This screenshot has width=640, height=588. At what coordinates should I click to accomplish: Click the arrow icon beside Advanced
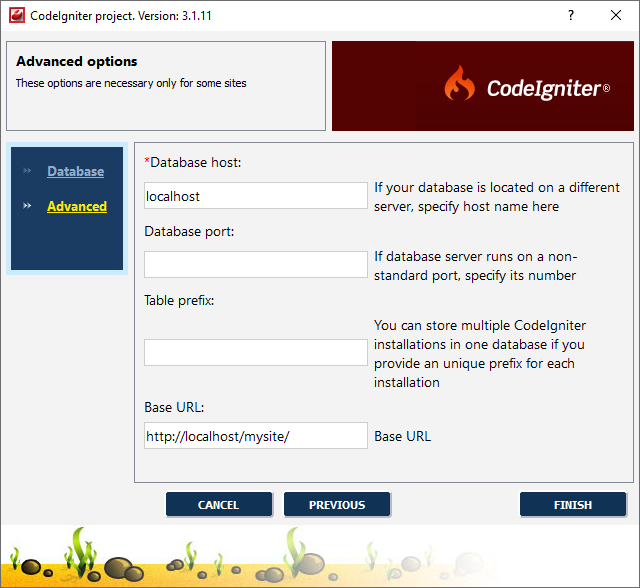[27, 206]
